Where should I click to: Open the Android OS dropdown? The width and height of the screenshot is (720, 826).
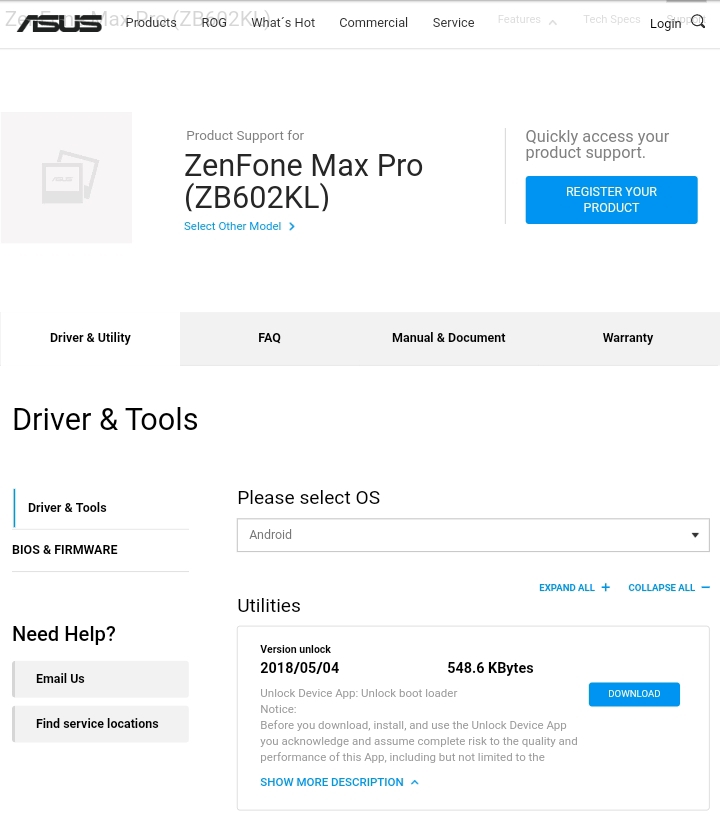[473, 535]
